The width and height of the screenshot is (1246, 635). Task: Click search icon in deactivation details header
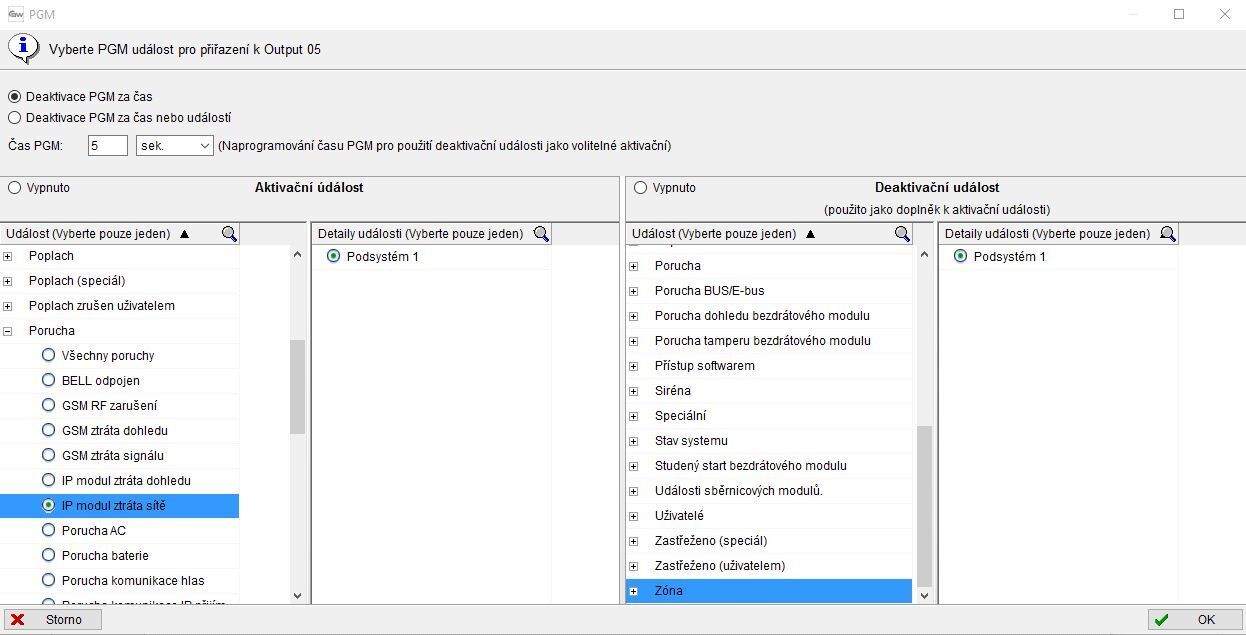[x=1167, y=234]
